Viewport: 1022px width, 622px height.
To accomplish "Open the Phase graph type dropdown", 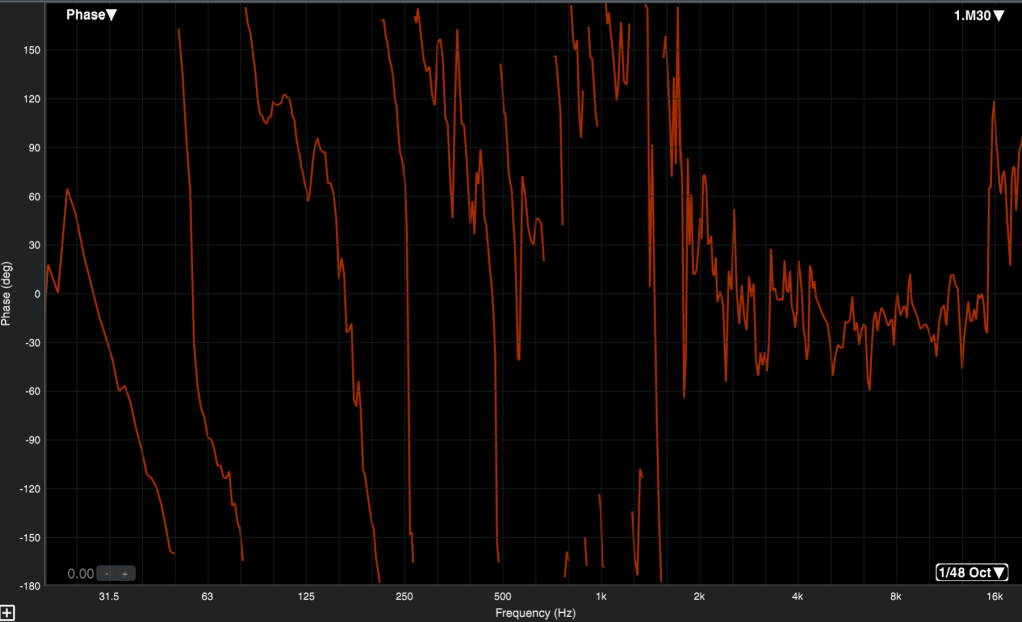I will click(x=91, y=15).
